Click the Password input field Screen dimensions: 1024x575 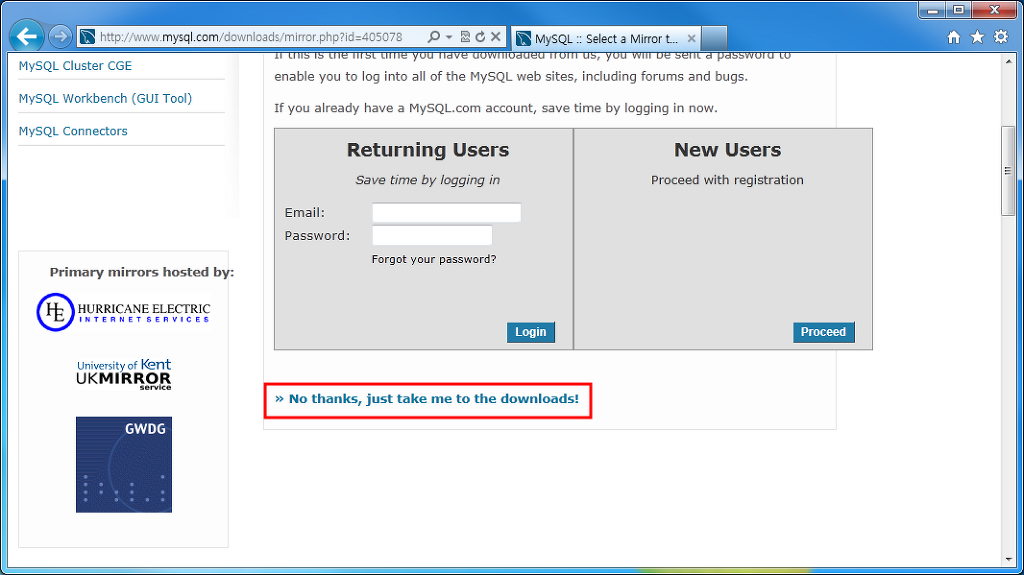[x=432, y=235]
